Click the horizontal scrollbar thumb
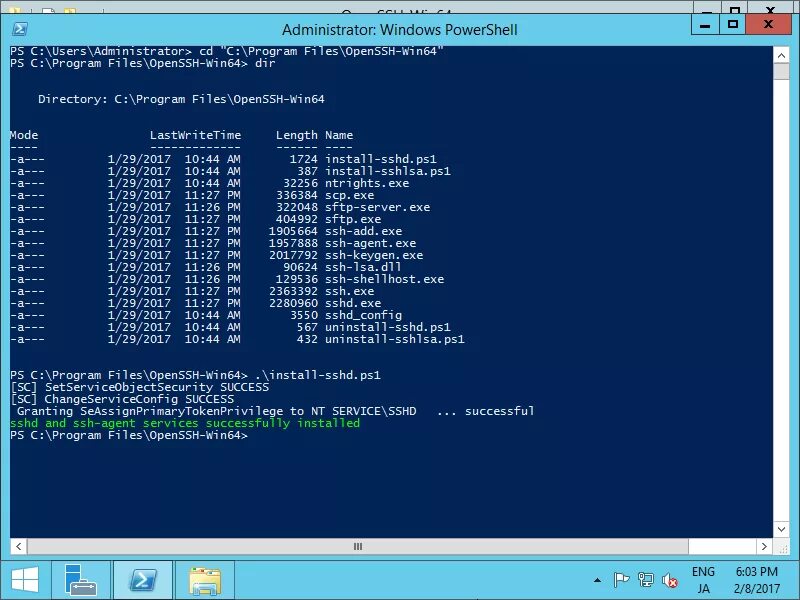 tap(358, 546)
